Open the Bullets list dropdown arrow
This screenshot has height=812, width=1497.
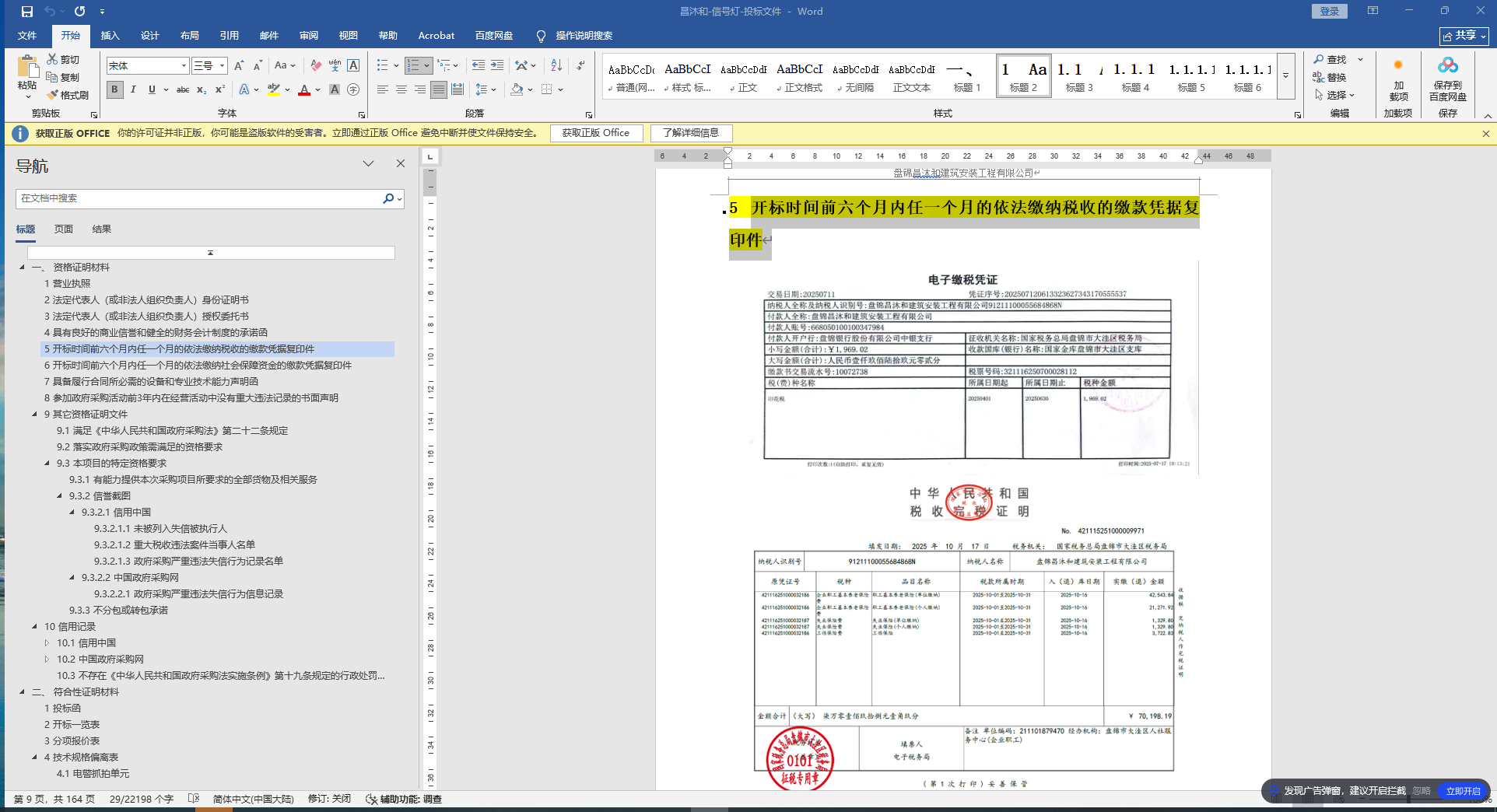pos(396,65)
